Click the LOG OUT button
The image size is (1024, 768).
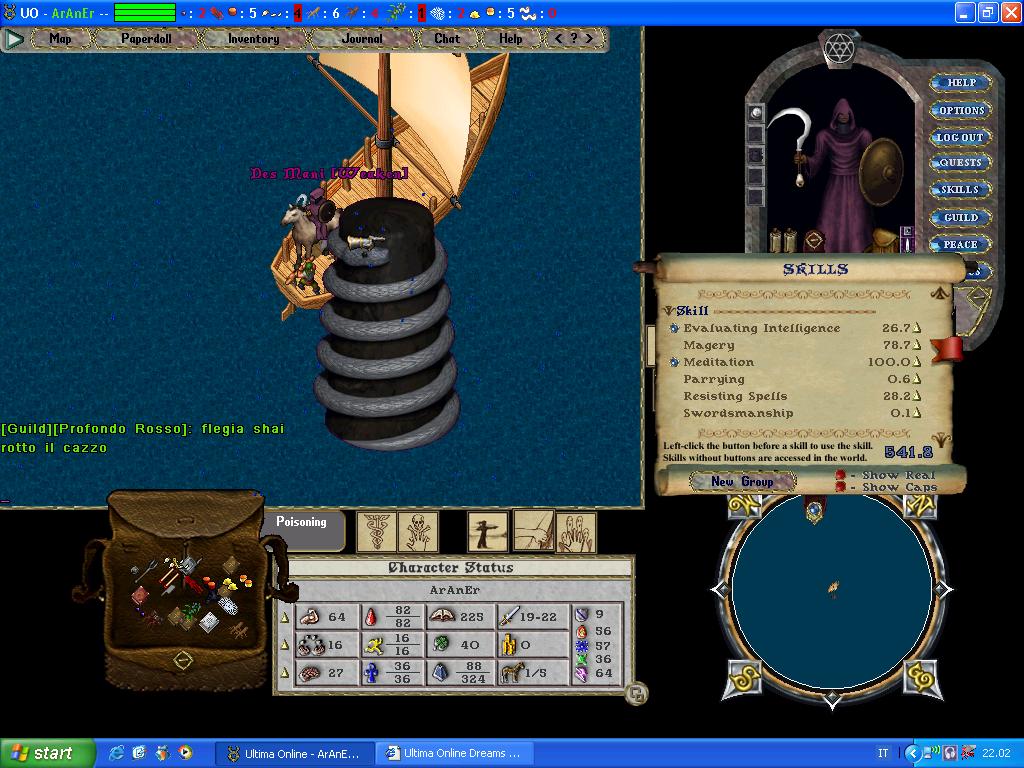click(961, 137)
